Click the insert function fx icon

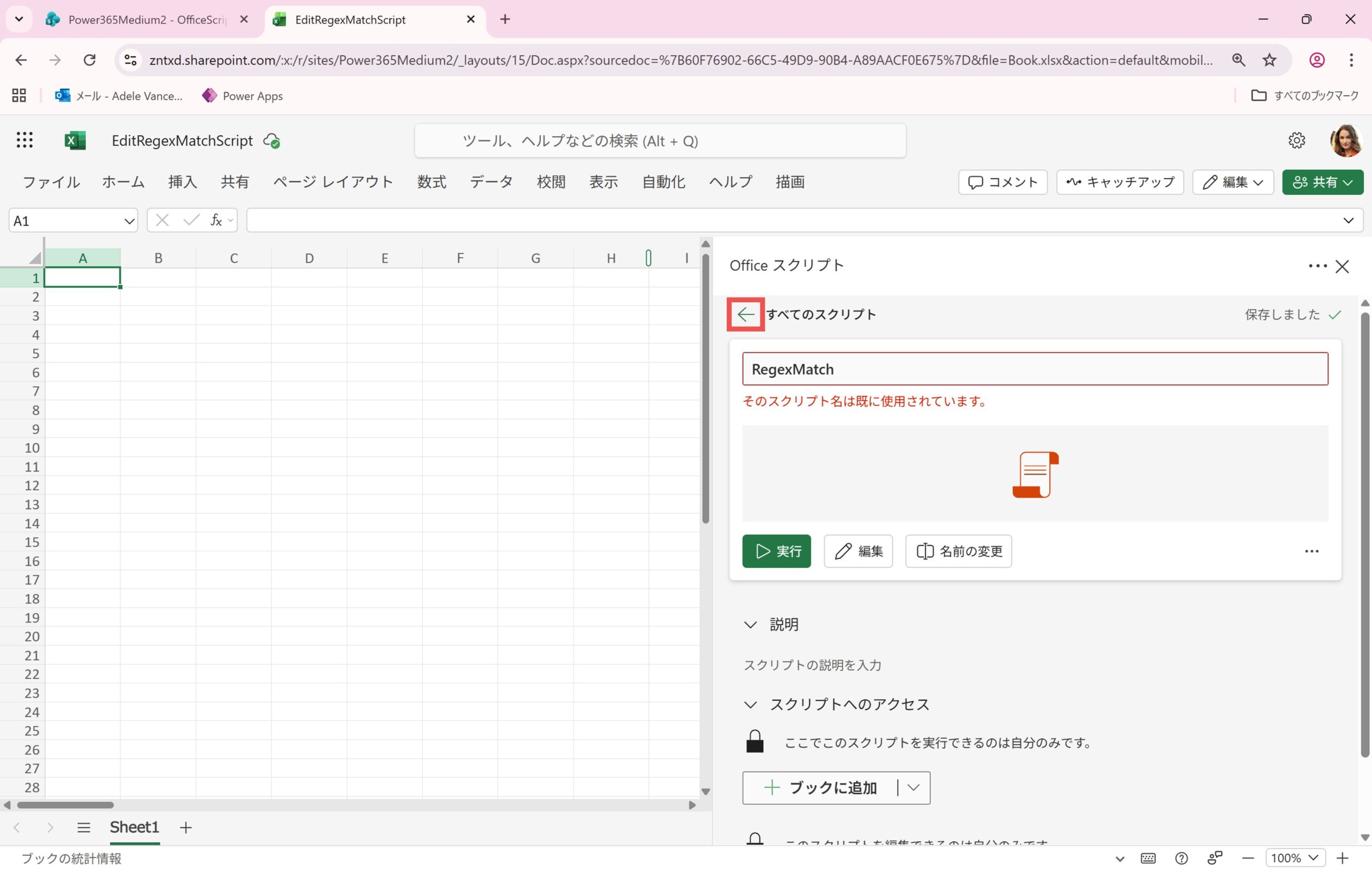[x=216, y=220]
